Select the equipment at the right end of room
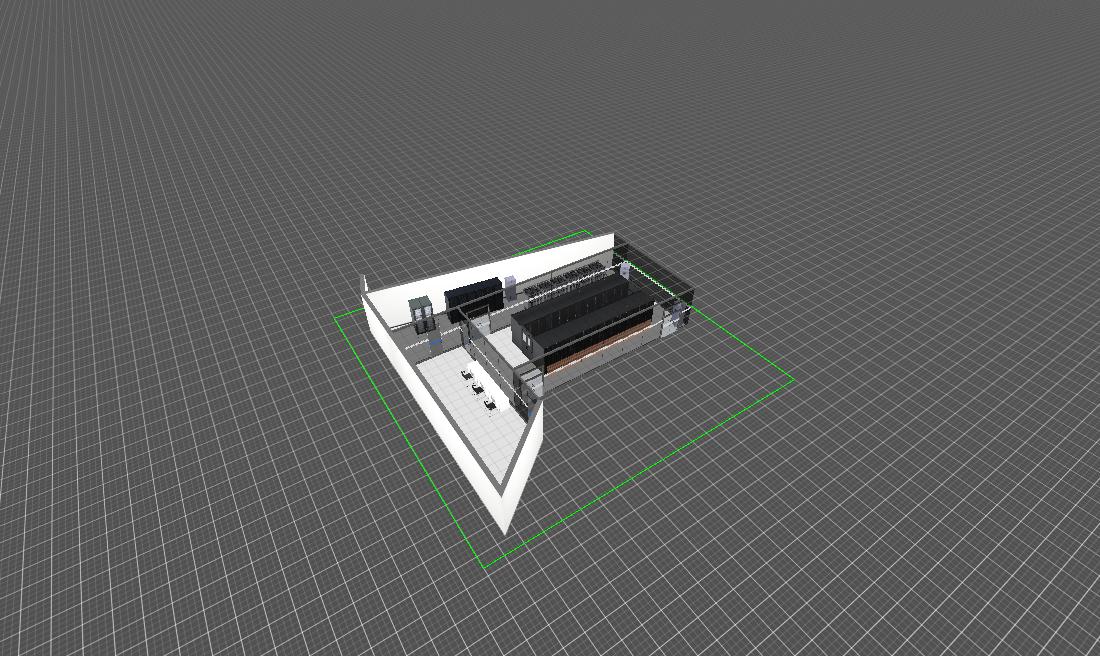 tap(680, 314)
